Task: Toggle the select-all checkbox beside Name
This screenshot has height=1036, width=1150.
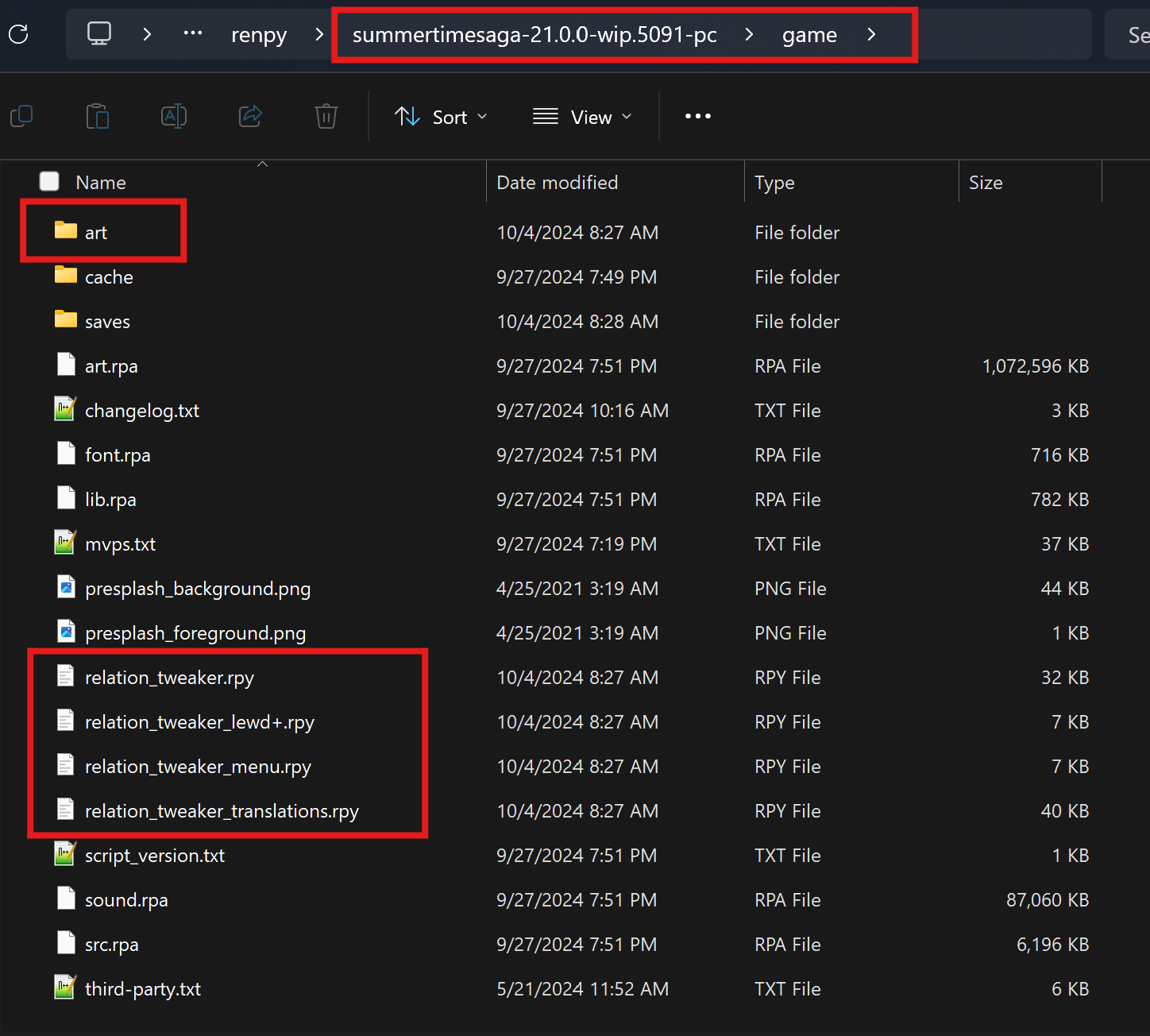Action: [x=49, y=182]
